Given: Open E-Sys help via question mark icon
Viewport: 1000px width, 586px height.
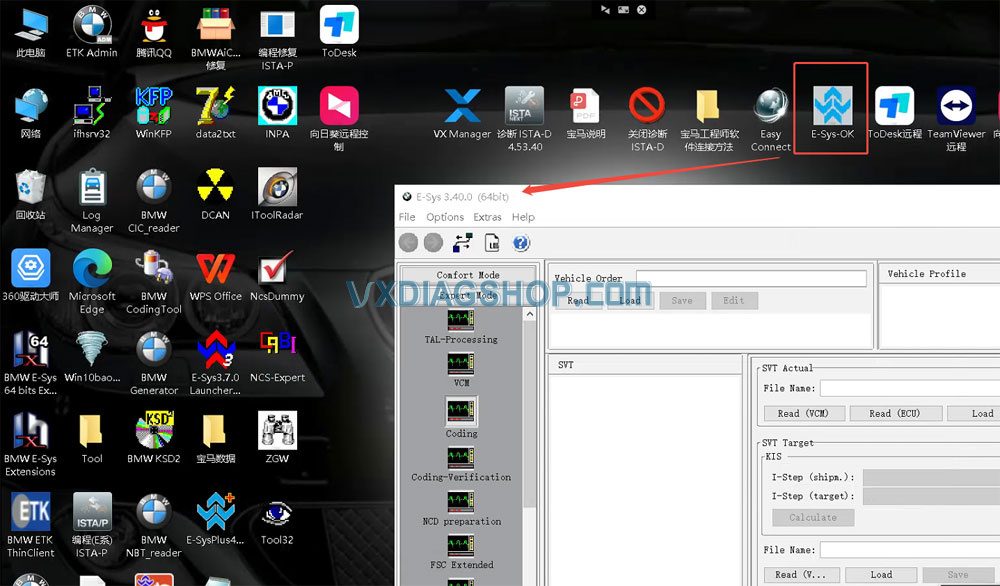Looking at the screenshot, I should point(521,242).
